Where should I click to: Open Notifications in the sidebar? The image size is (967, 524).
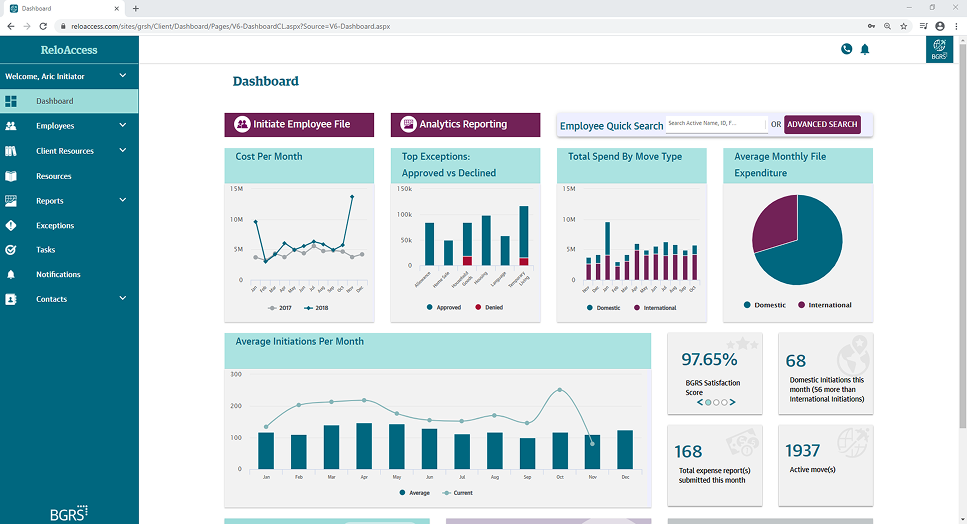[x=69, y=274]
